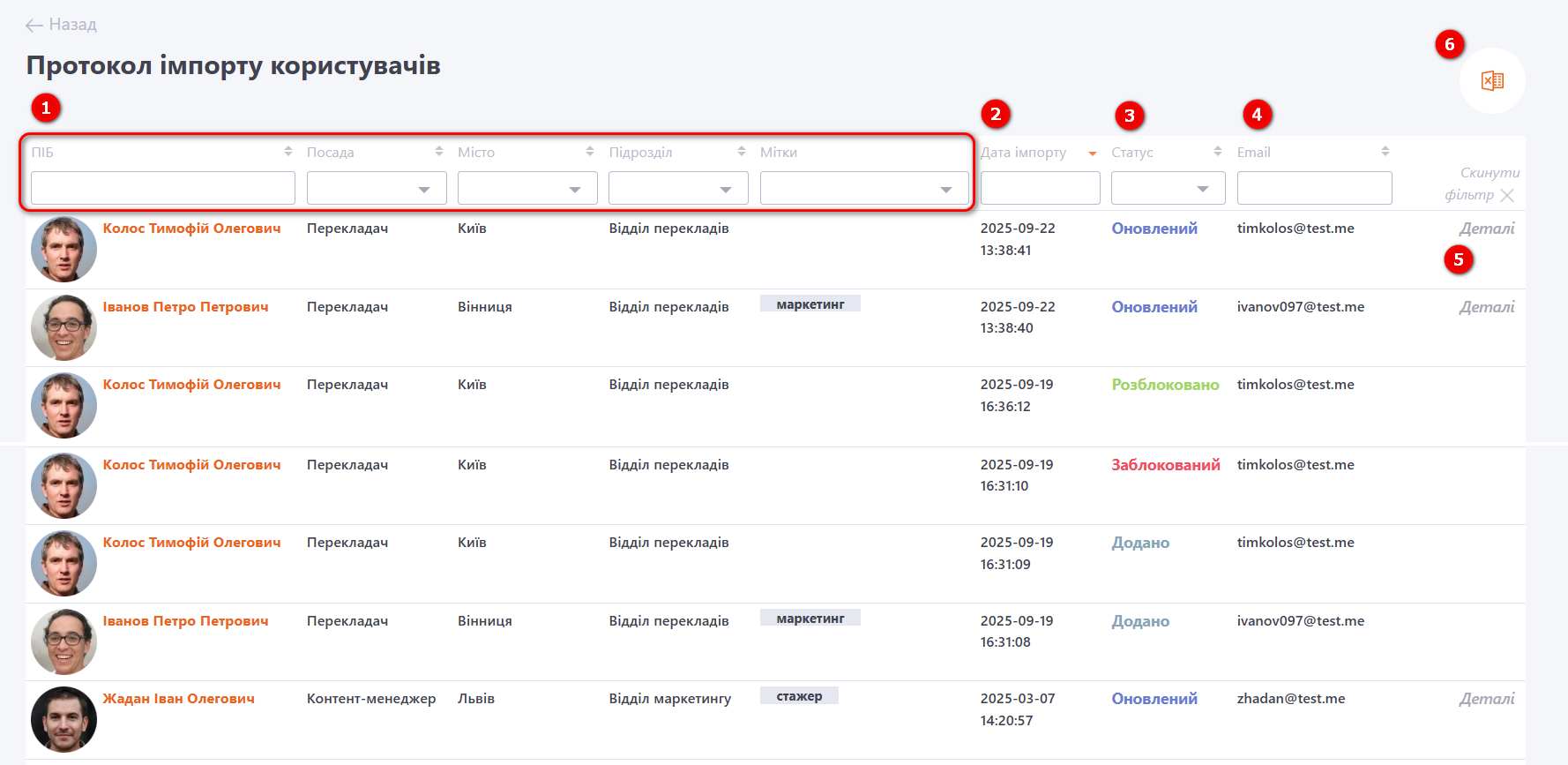
Task: Open user Іванов Петро Петрович profile link
Action: (185, 307)
